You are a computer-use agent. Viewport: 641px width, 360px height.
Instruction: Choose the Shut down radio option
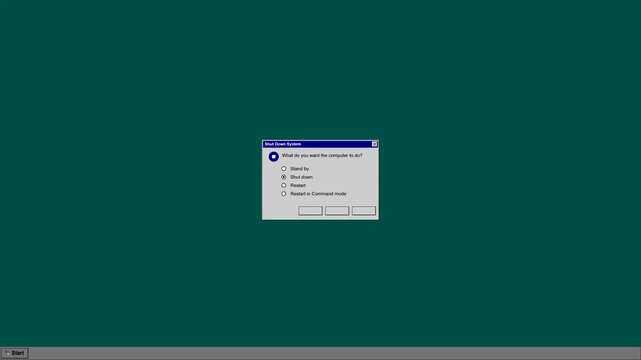(x=283, y=177)
